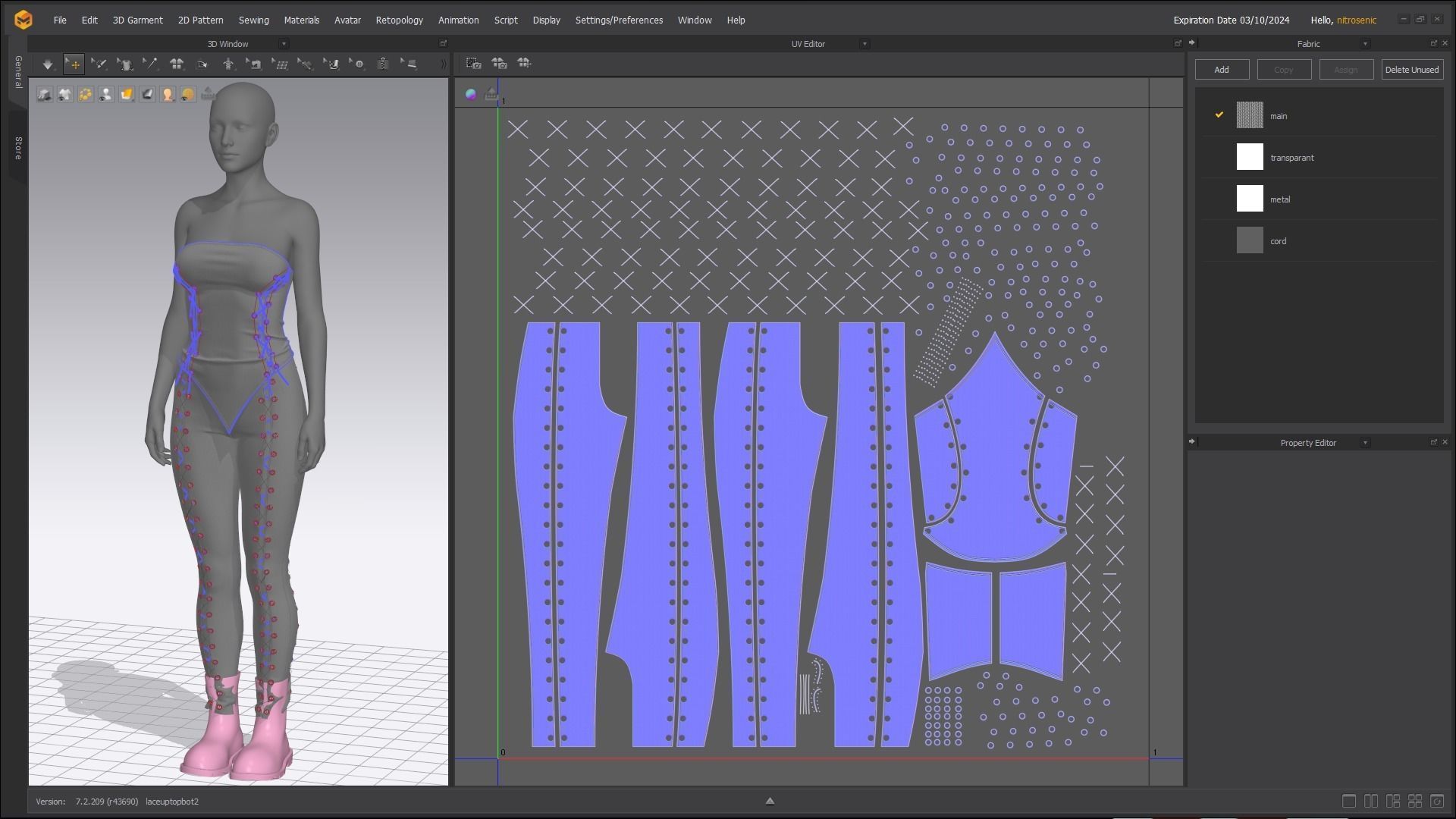Toggle gray fabric surface display icon
The width and height of the screenshot is (1456, 819).
(147, 94)
